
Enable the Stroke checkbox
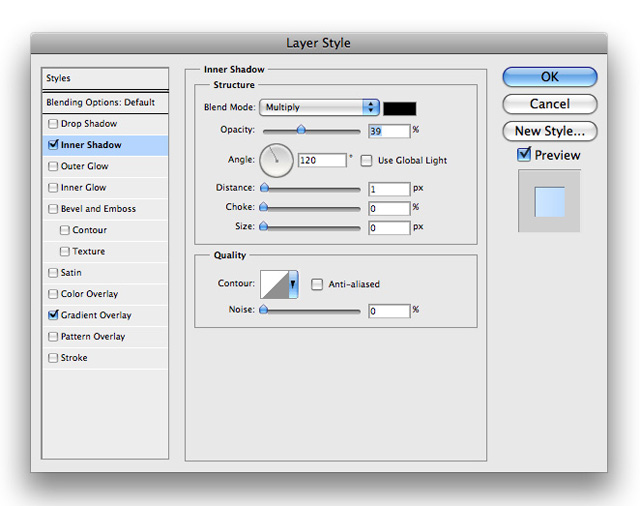[x=53, y=358]
